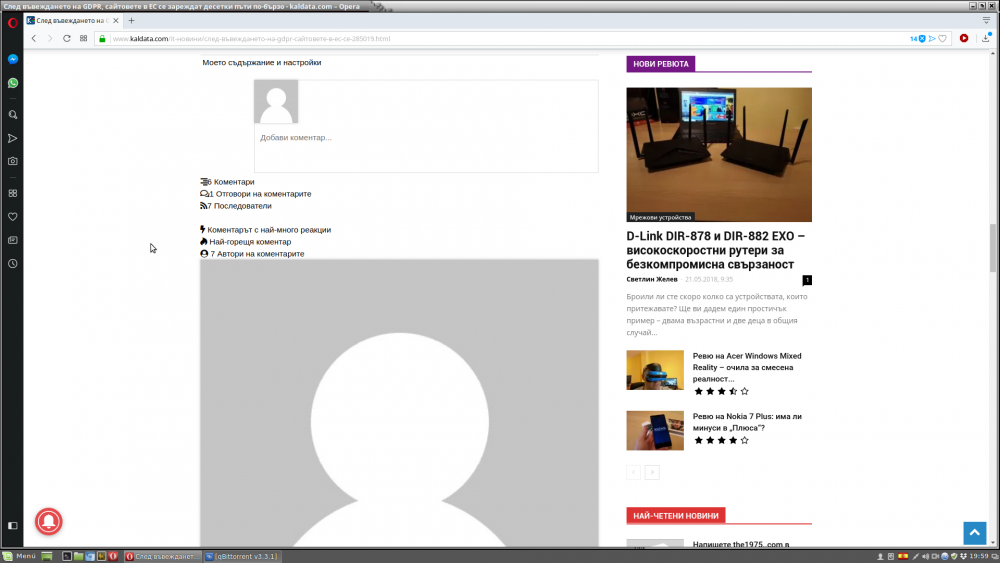This screenshot has width=1000, height=563.
Task: Open the D-Link routers review image
Action: pyautogui.click(x=719, y=155)
